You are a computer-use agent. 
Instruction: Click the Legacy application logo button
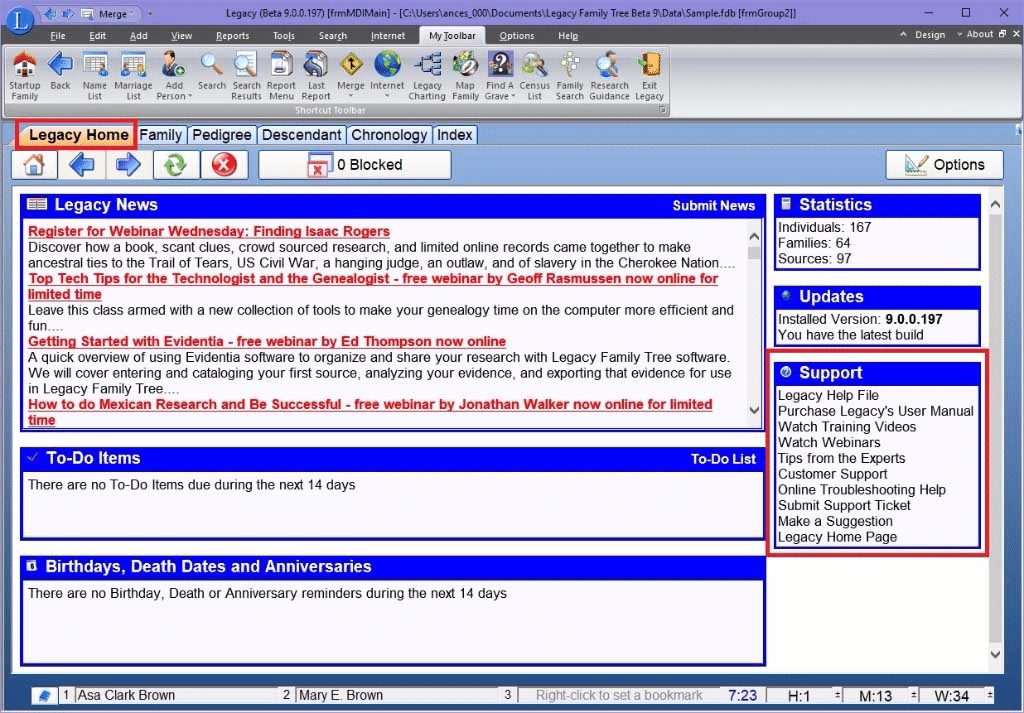[x=20, y=19]
